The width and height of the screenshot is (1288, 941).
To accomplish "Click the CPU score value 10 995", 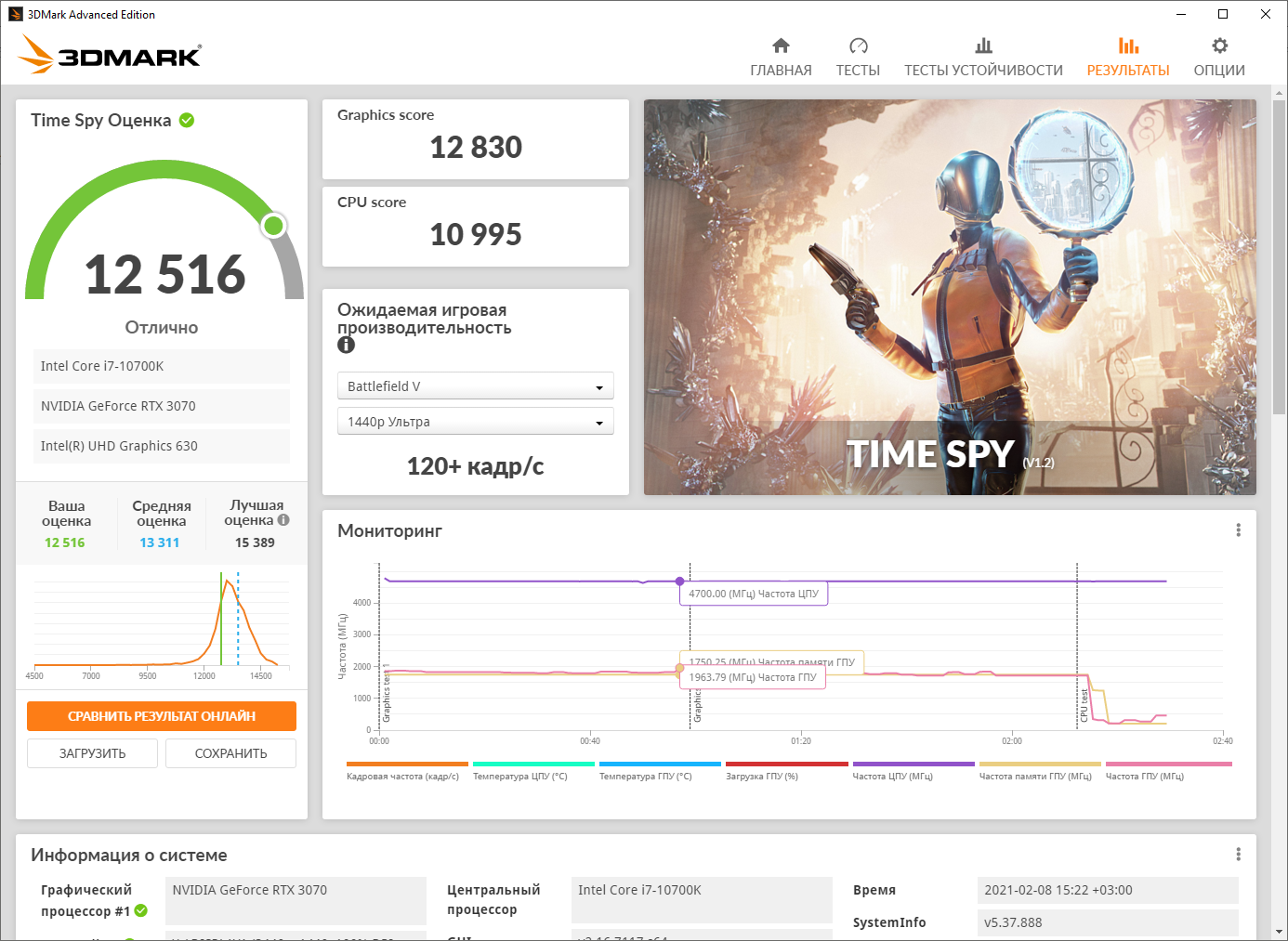I will click(476, 234).
